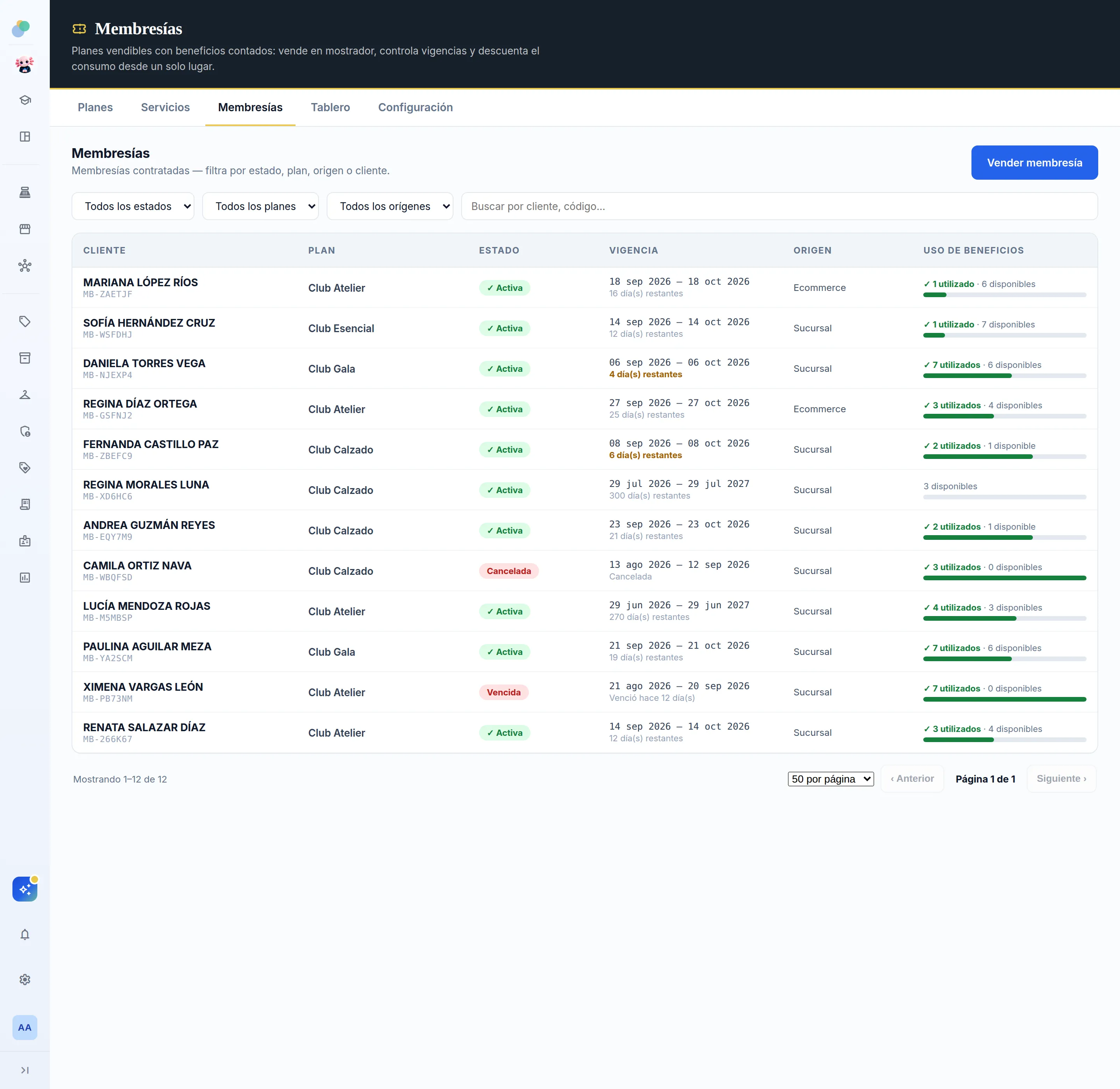The width and height of the screenshot is (1120, 1089).
Task: Switch to the Configuración tab
Action: (415, 107)
